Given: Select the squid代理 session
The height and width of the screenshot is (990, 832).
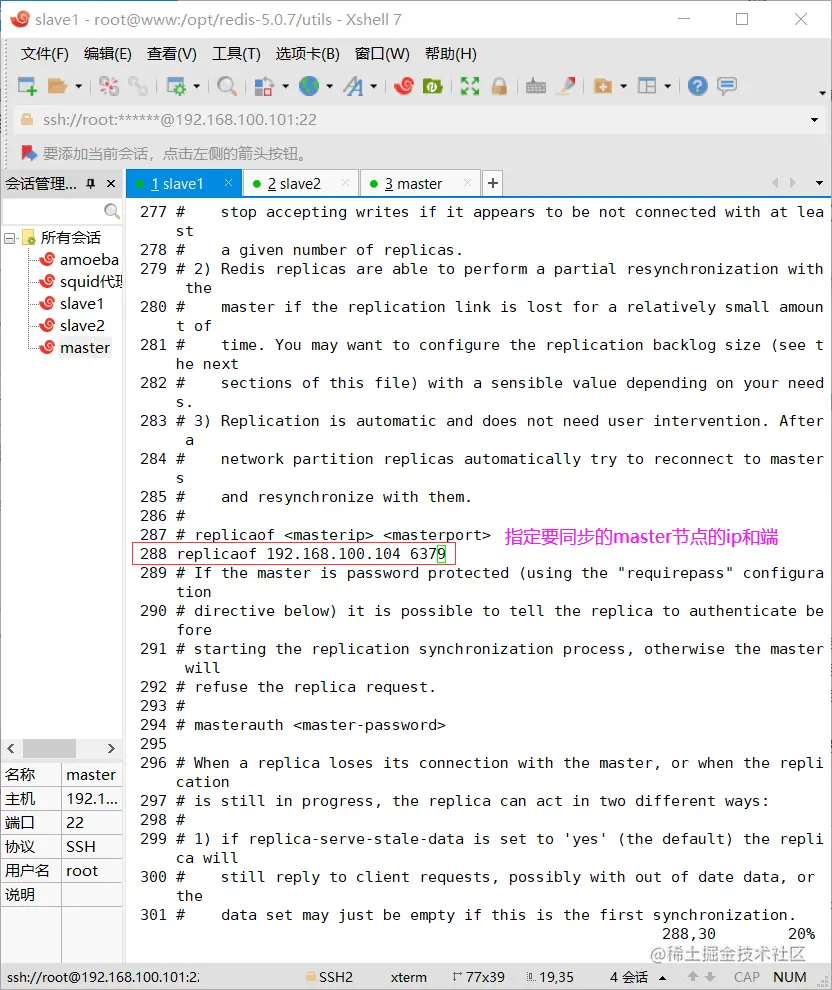Looking at the screenshot, I should pyautogui.click(x=90, y=282).
